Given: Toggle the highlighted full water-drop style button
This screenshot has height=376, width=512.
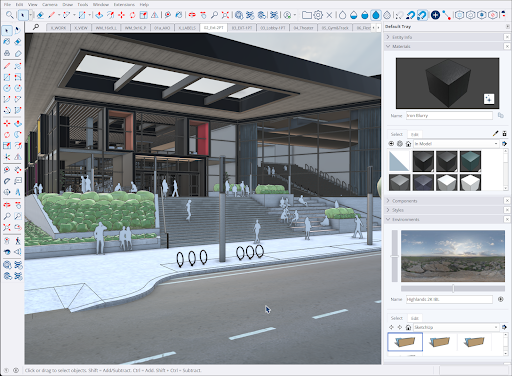Looking at the screenshot, I should (376, 15).
